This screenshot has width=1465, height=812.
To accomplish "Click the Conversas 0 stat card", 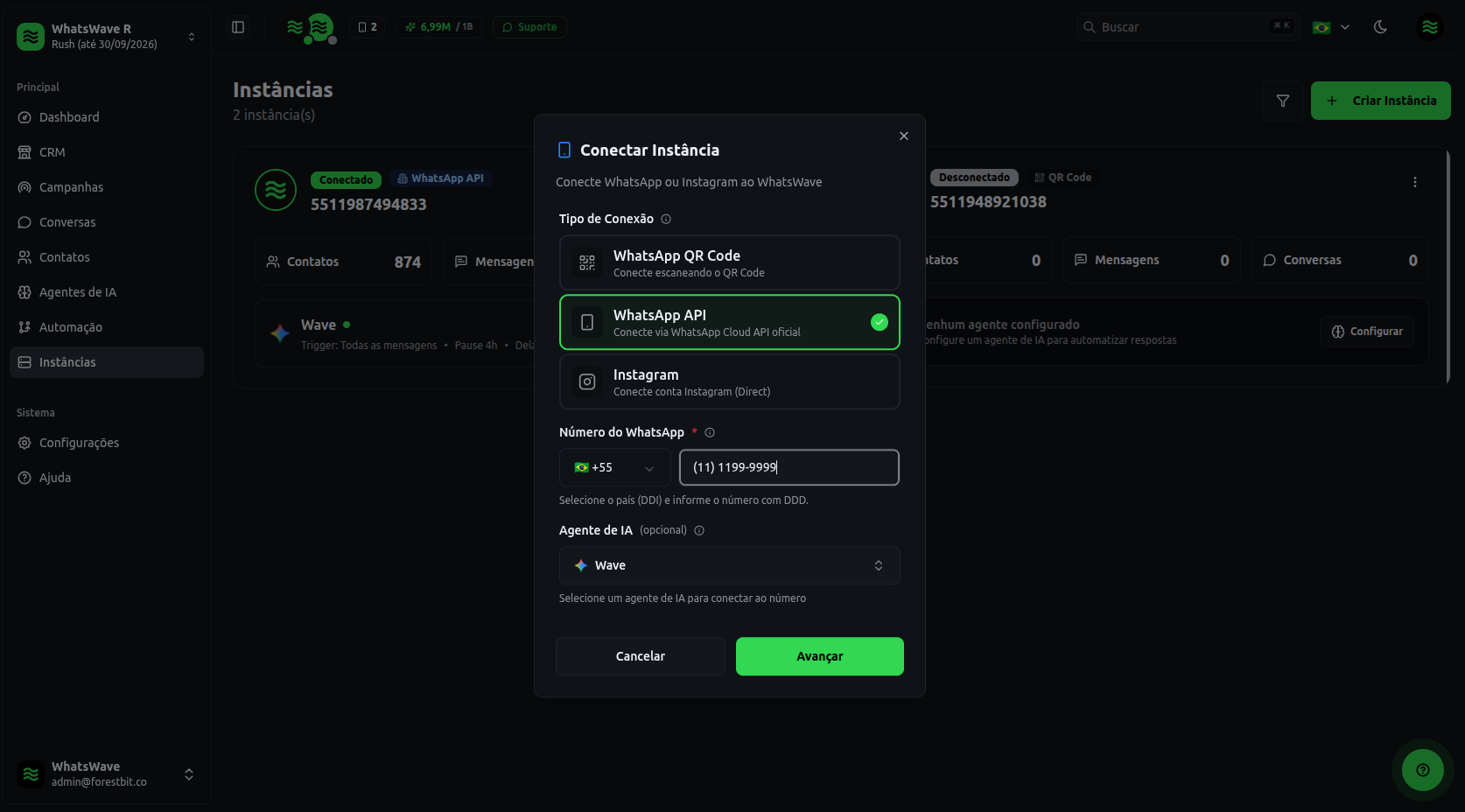I will click(x=1340, y=260).
